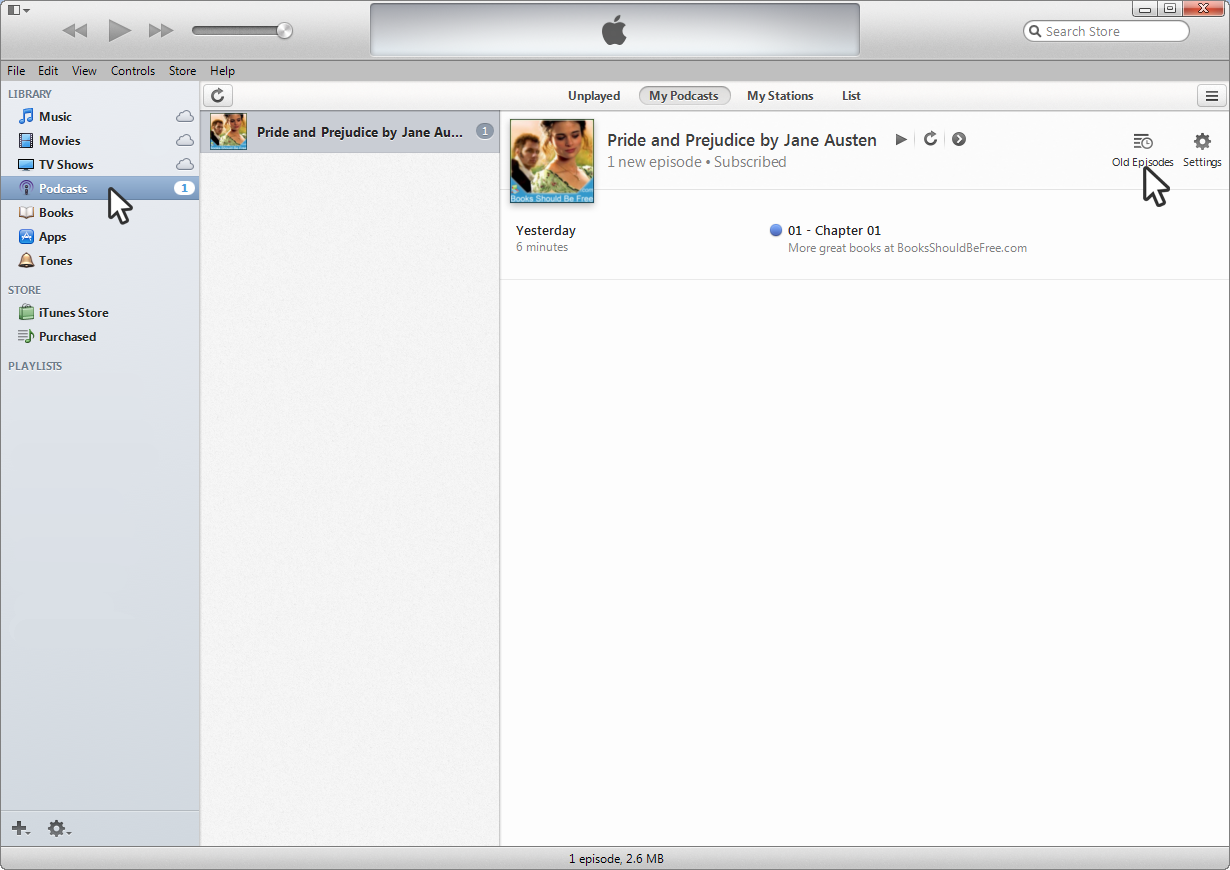Open the gear dropdown at sidebar bottom
The image size is (1230, 870).
coord(59,828)
